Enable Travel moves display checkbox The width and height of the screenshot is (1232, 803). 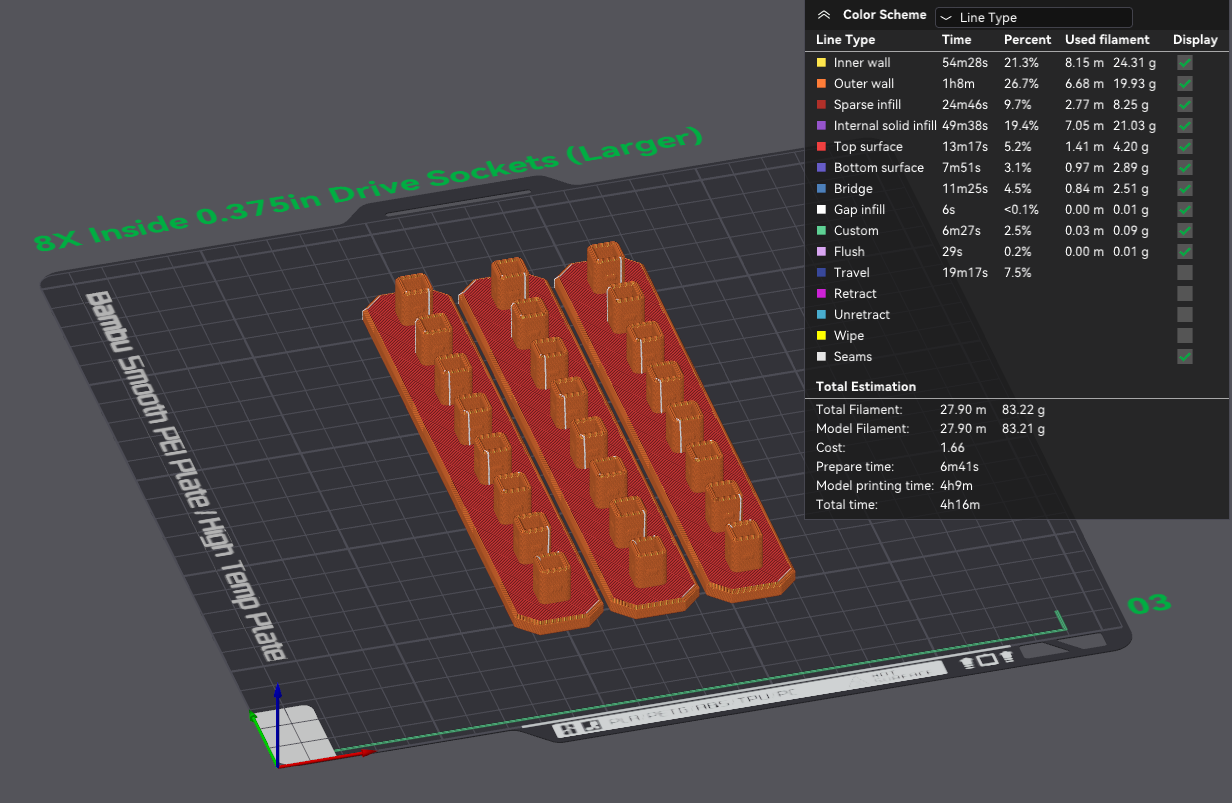click(1185, 273)
